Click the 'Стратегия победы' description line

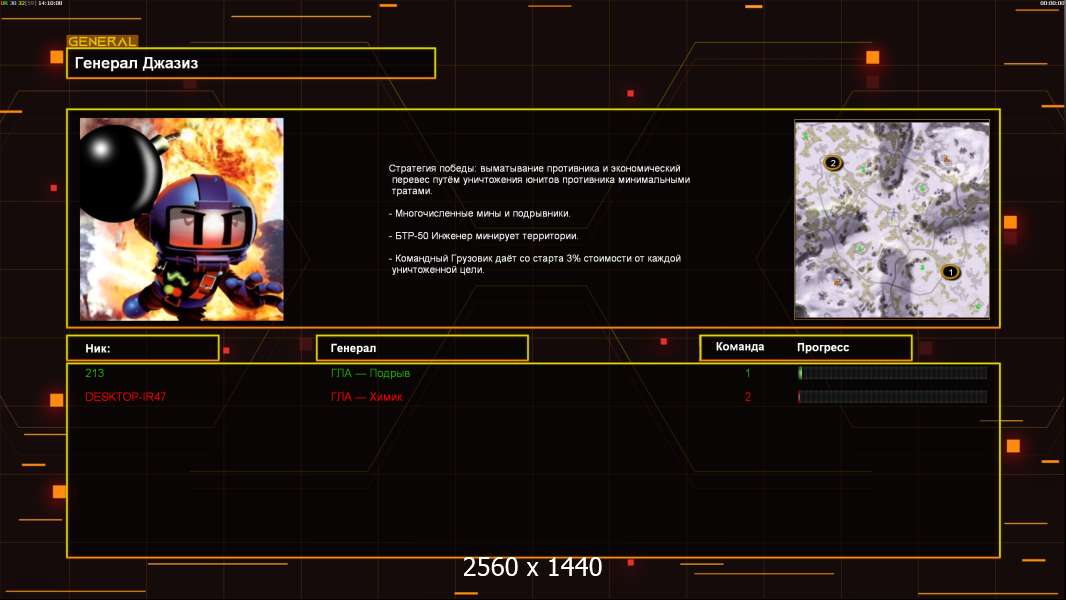[539, 179]
